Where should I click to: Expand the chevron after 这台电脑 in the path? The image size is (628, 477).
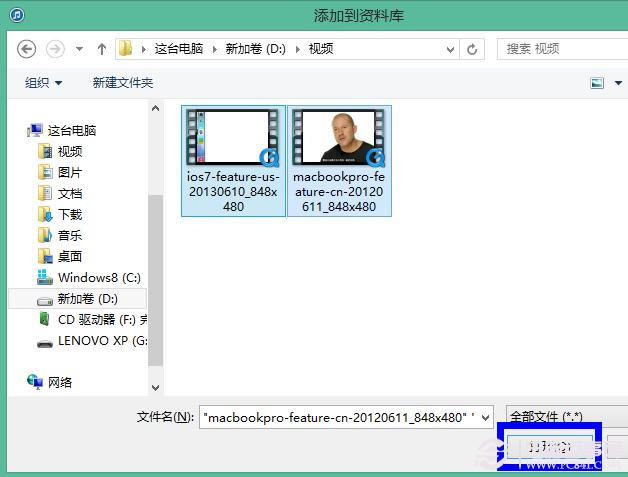pyautogui.click(x=215, y=49)
